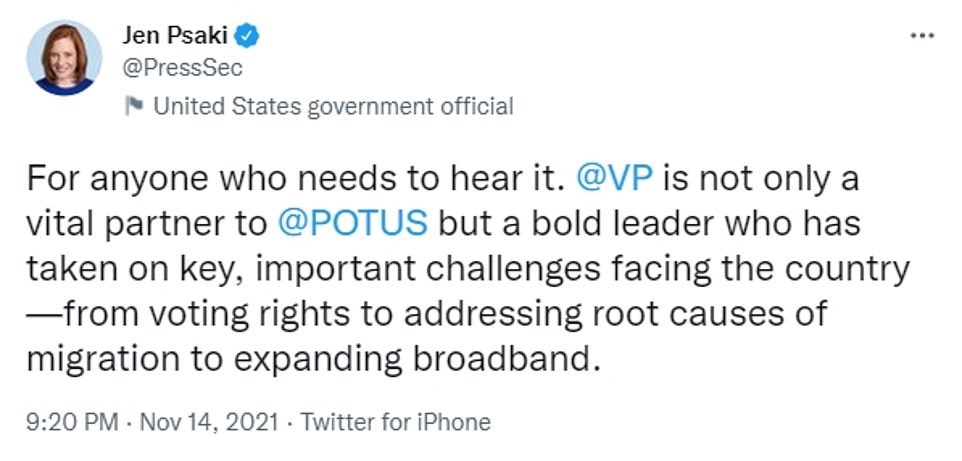Image resolution: width=962 pixels, height=461 pixels.
Task: Click the @PressSec handle
Action: [182, 68]
